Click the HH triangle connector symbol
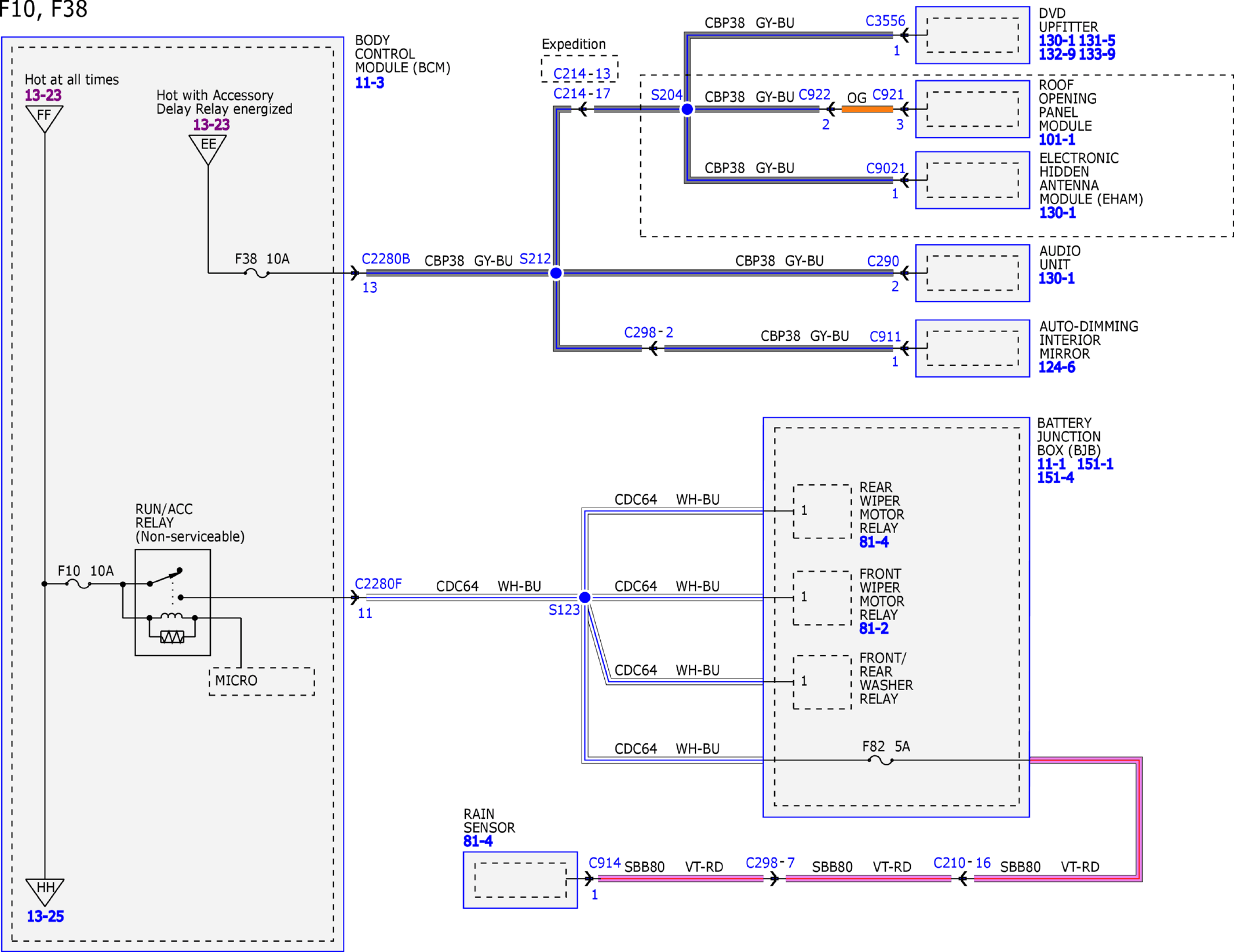The width and height of the screenshot is (1234, 952). click(45, 892)
